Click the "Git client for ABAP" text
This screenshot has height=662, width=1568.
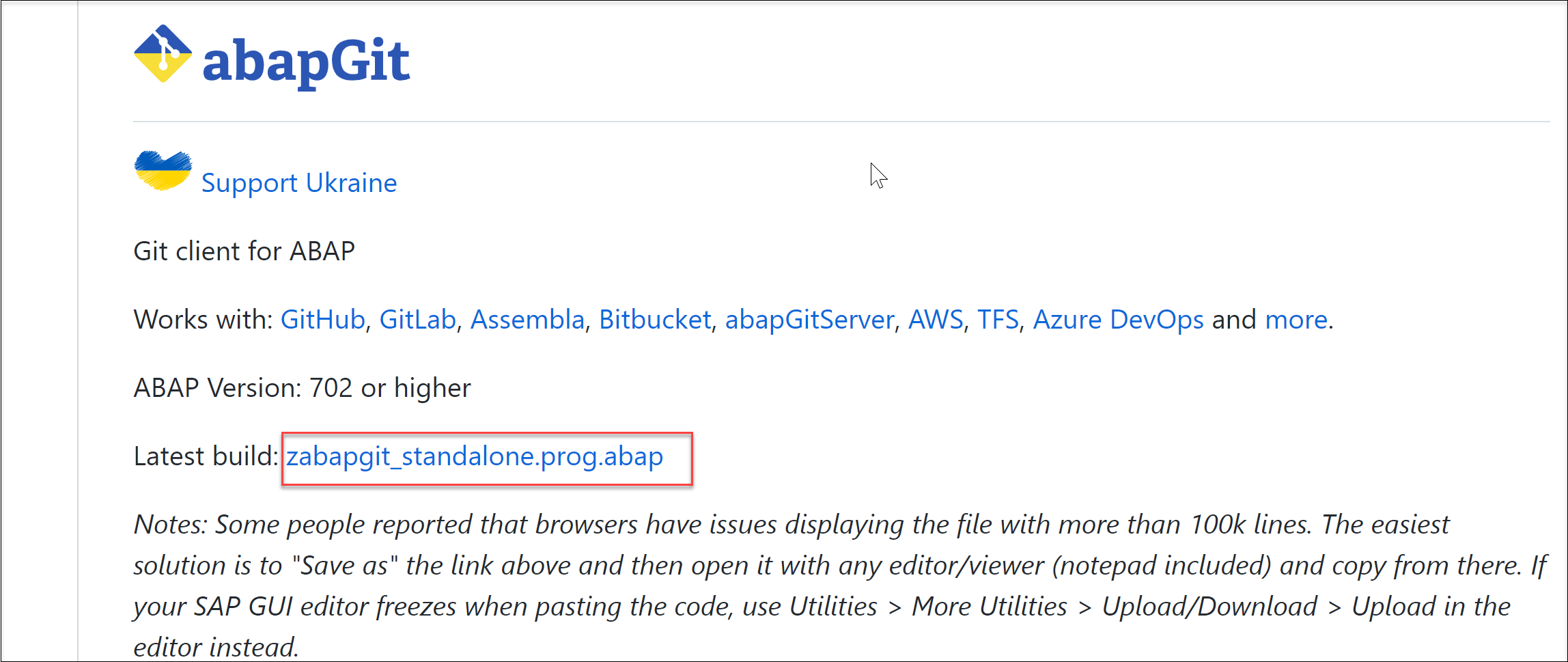point(244,251)
